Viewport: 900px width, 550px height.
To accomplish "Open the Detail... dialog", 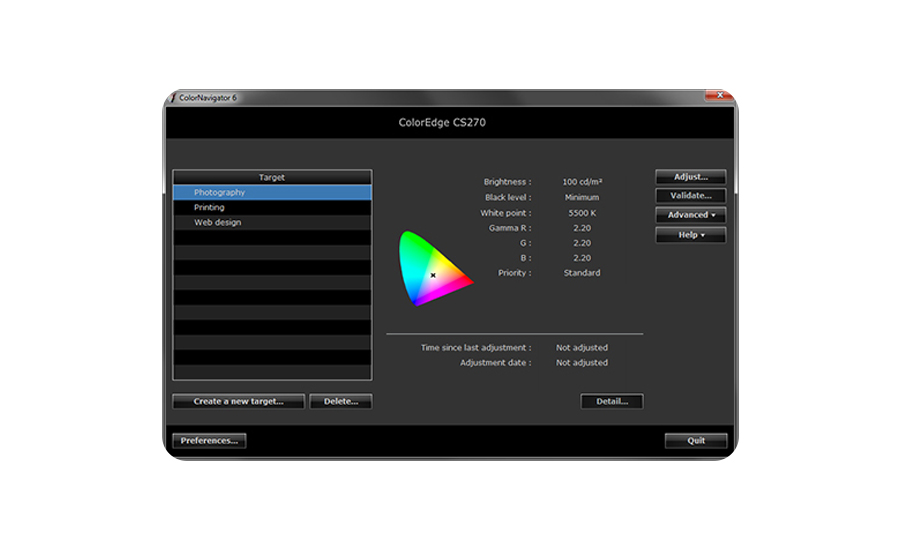I will [611, 401].
